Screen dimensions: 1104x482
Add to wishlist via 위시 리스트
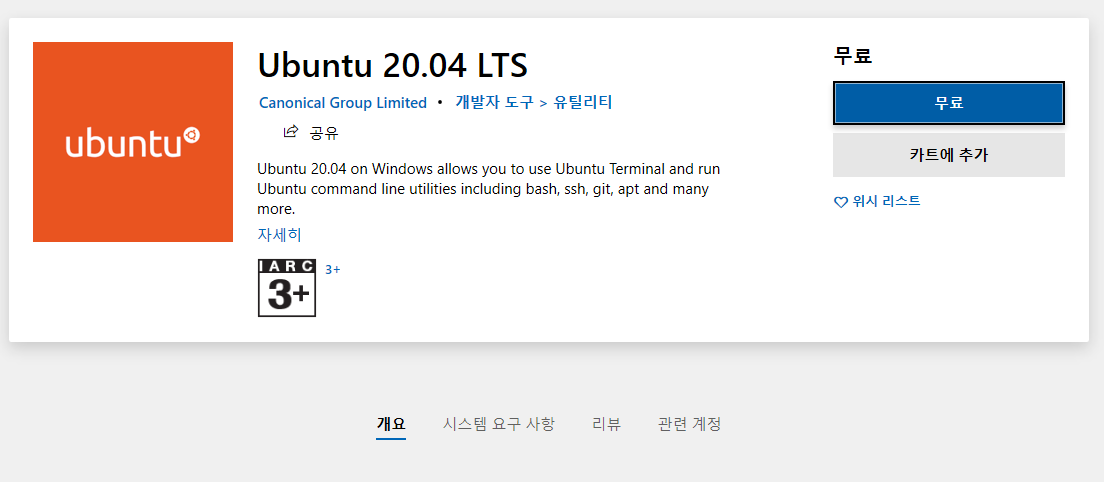pos(886,201)
